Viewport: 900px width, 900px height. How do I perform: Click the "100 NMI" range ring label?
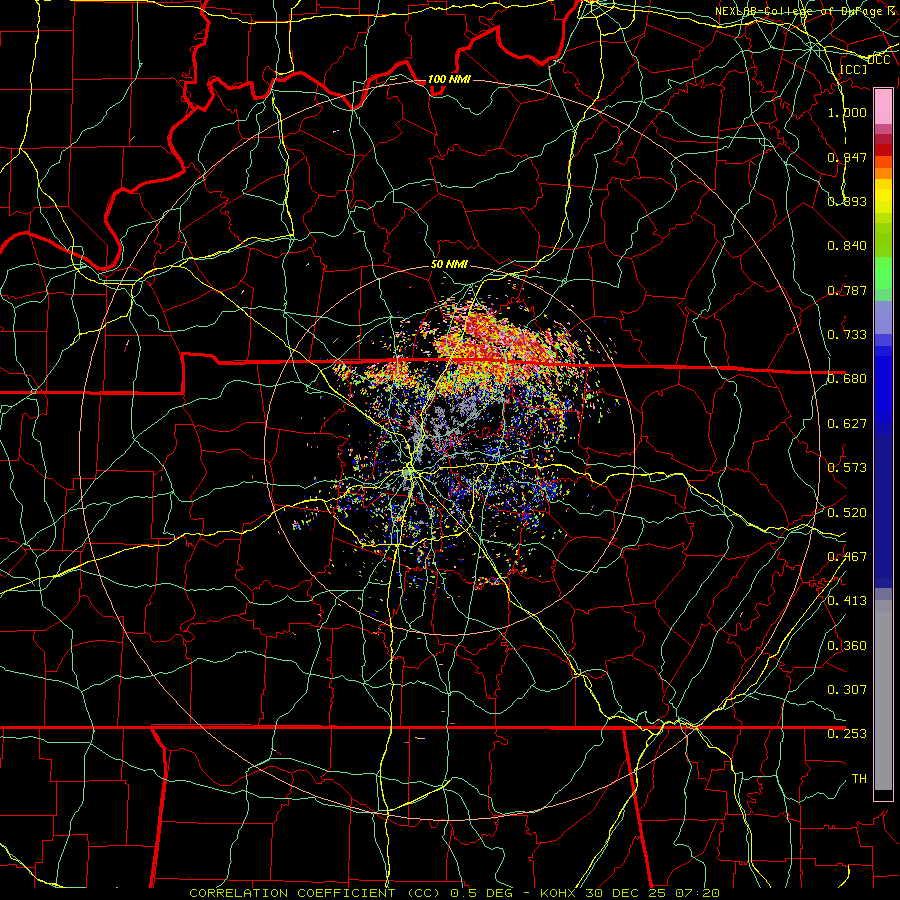click(449, 79)
